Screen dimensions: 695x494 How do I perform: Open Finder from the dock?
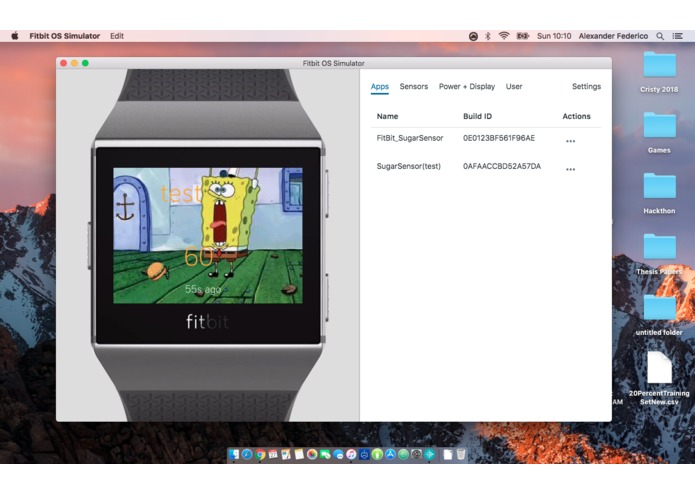pyautogui.click(x=234, y=454)
